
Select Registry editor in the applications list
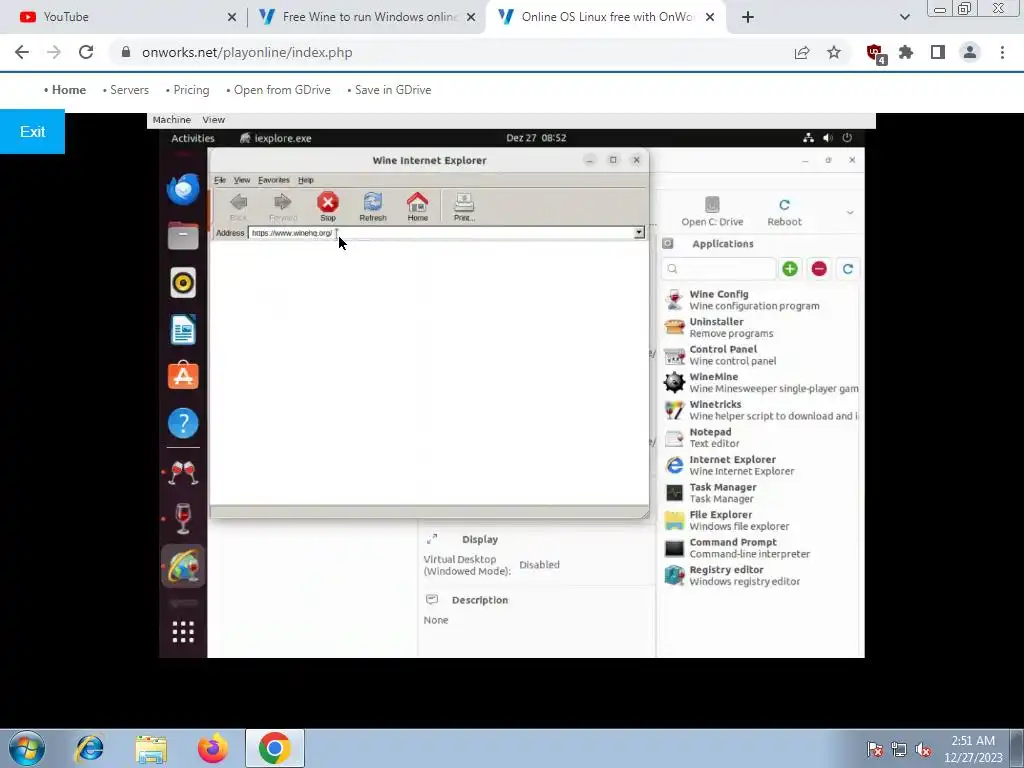pos(761,575)
